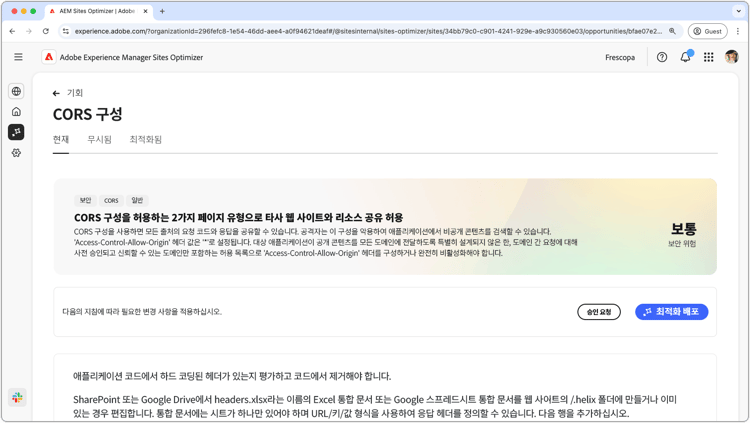This screenshot has height=423, width=750.
Task: Open the browser three-dot menu
Action: [x=738, y=31]
